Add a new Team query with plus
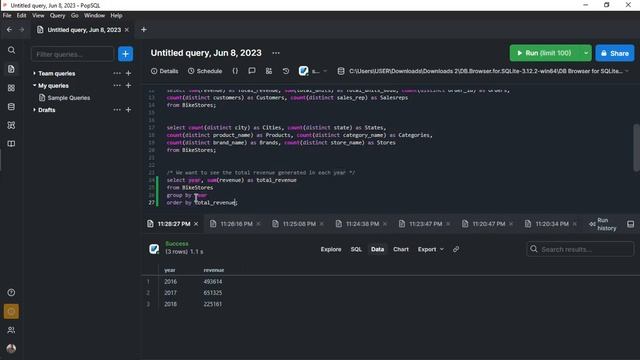640x360 pixels. (128, 73)
